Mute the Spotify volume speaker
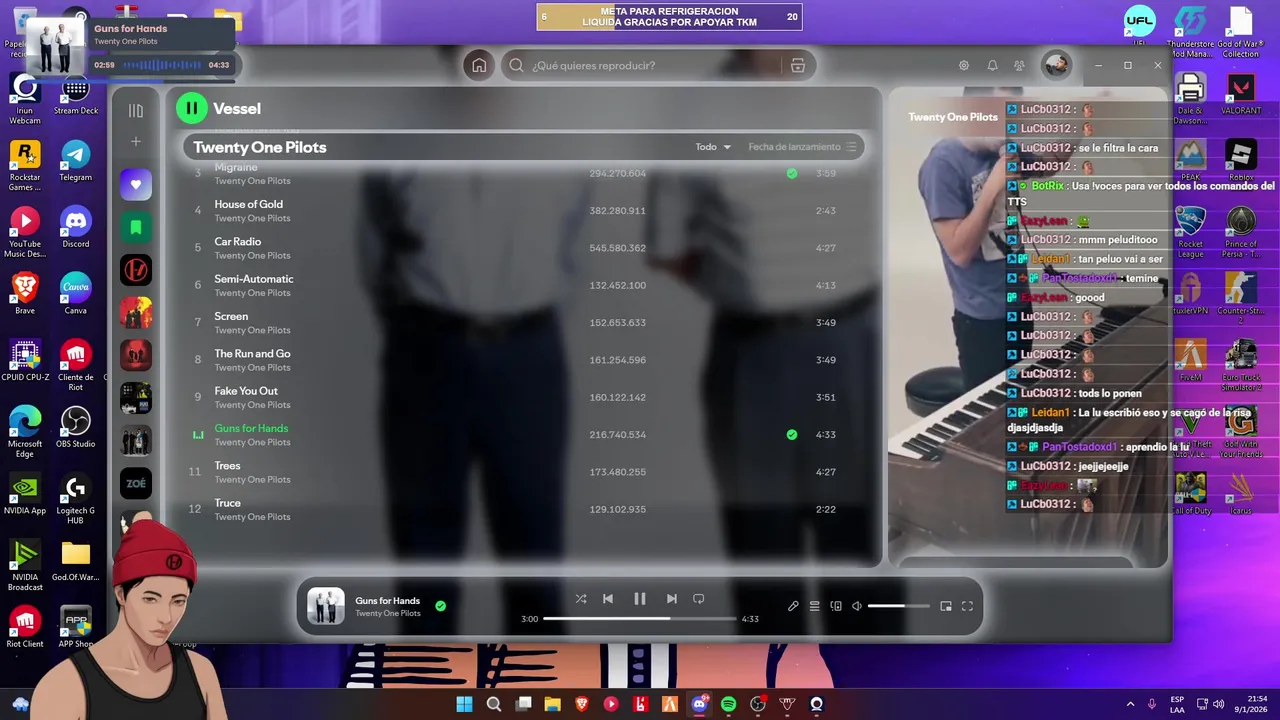This screenshot has height=720, width=1280. (x=857, y=606)
